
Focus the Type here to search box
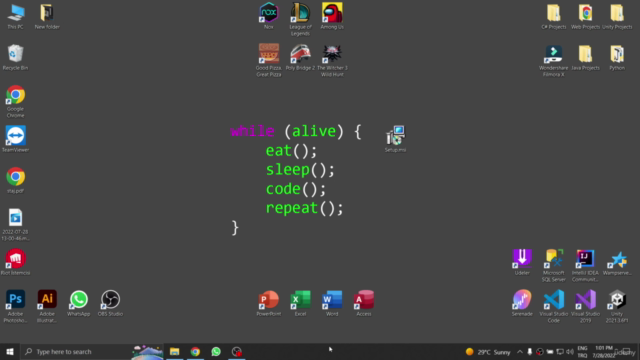(x=76, y=351)
